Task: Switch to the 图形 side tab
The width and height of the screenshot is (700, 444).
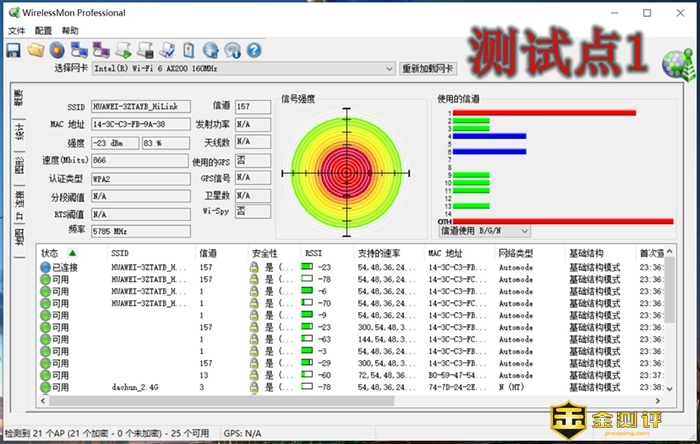Action: (19, 166)
